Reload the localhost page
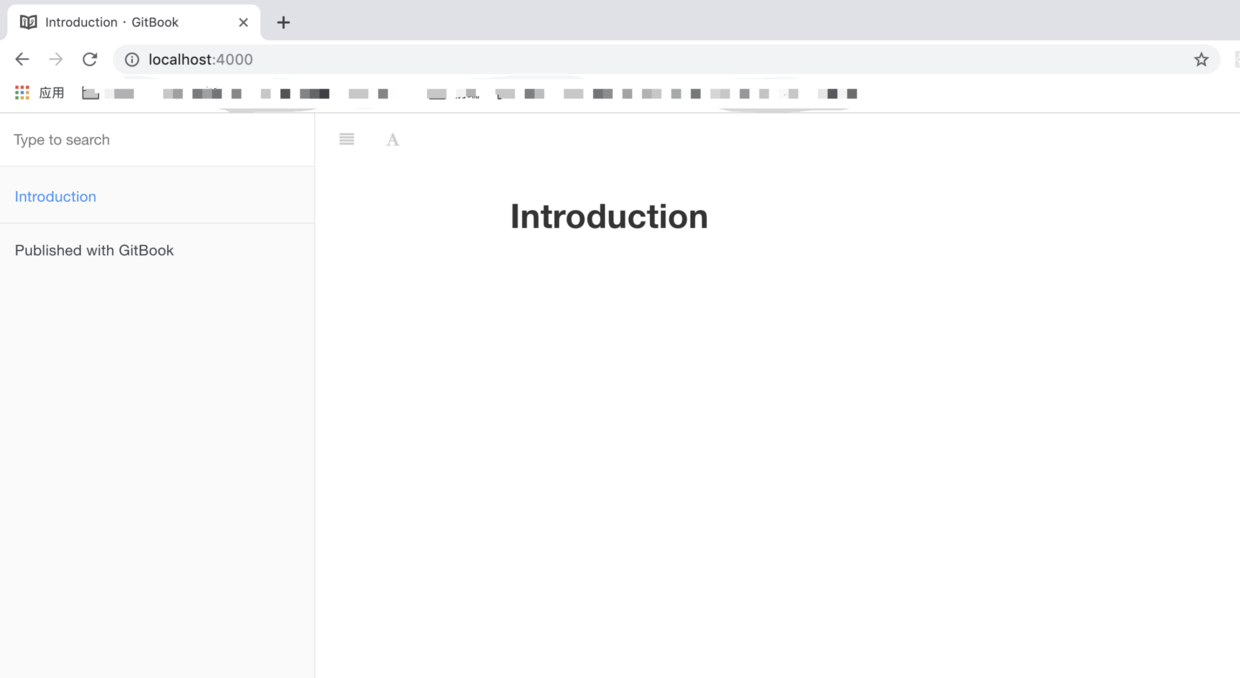Viewport: 1240px width, 678px height. (x=90, y=59)
